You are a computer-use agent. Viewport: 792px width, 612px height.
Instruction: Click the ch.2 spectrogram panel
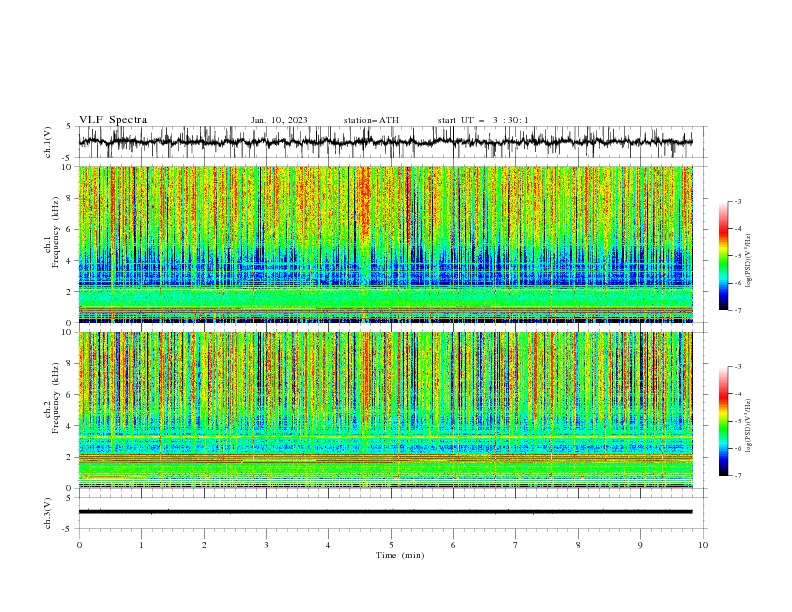pyautogui.click(x=386, y=410)
